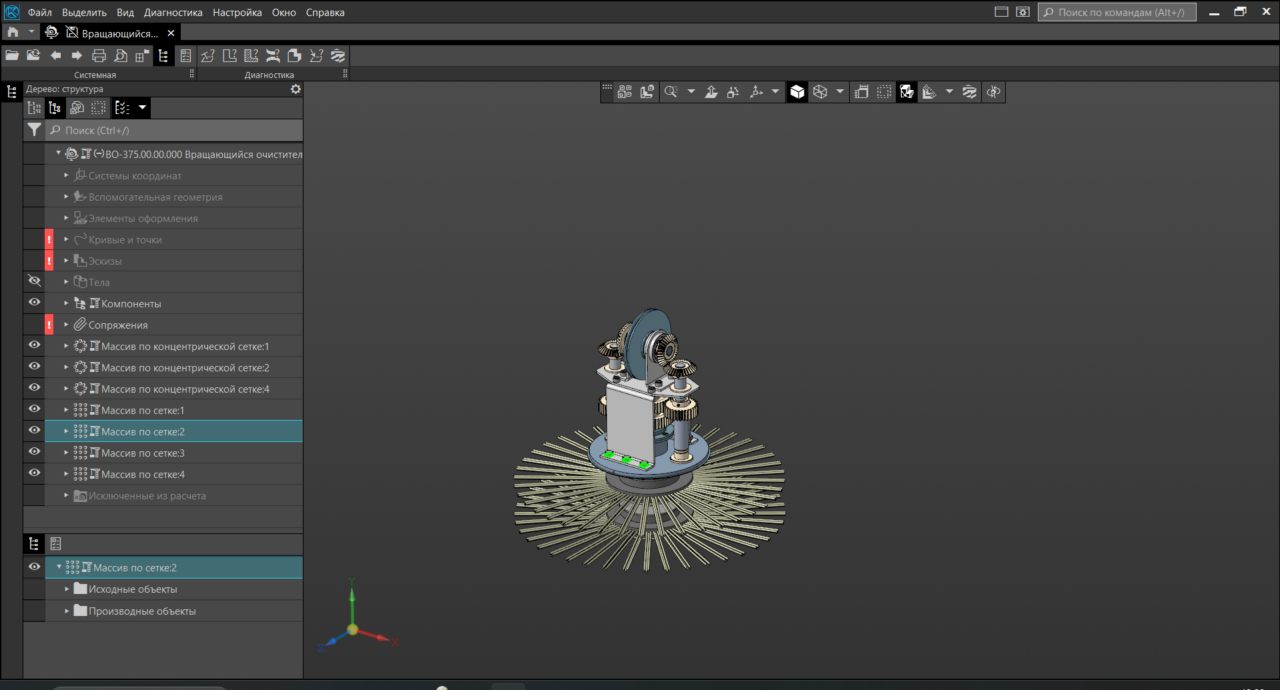Click the zoom magnifier in view toolbar
1280x690 pixels.
coord(670,92)
